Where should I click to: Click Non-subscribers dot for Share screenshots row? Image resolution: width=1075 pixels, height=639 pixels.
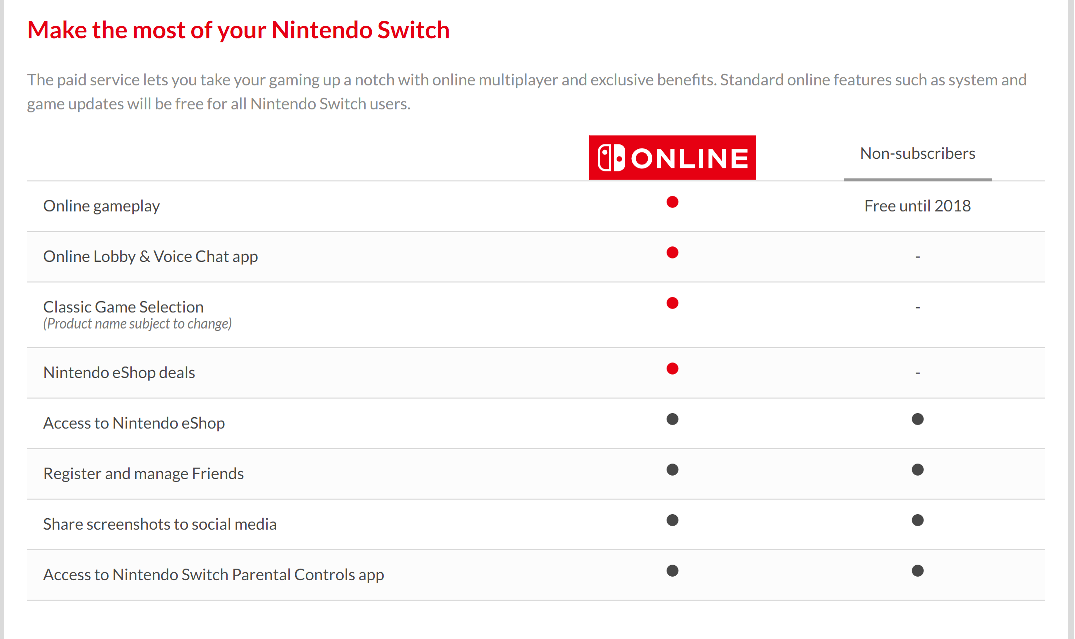[917, 520]
